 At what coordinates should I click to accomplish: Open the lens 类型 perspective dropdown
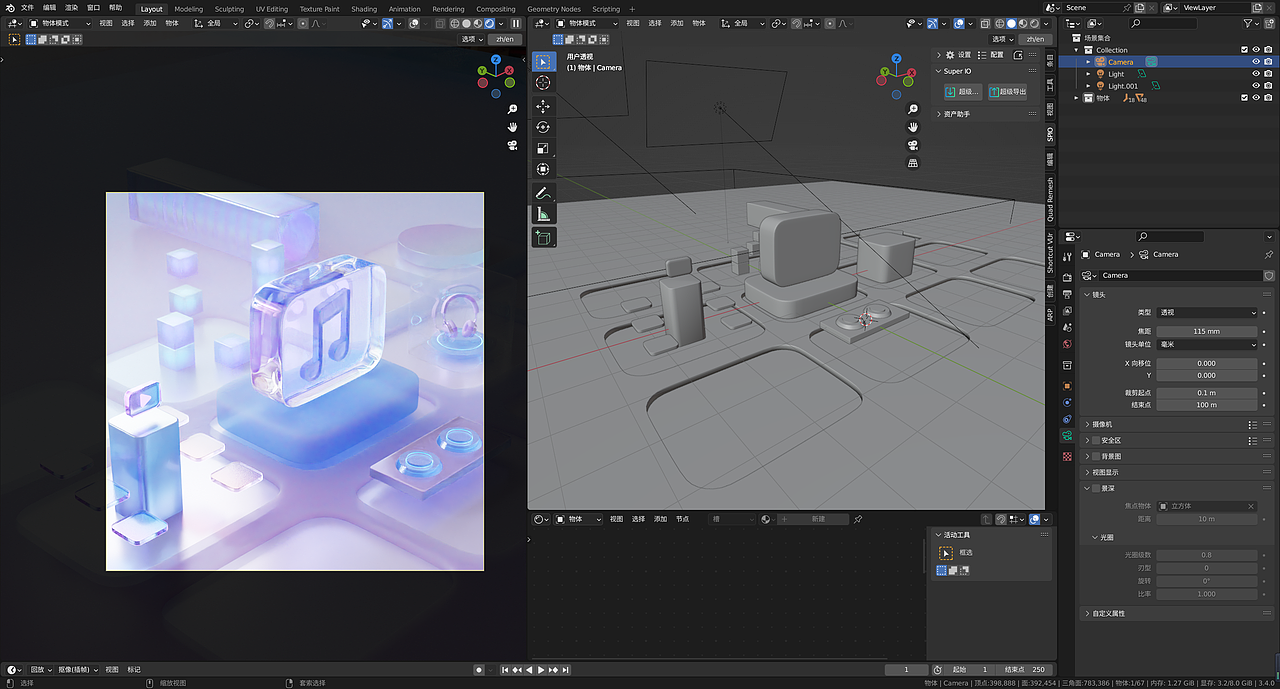1207,313
